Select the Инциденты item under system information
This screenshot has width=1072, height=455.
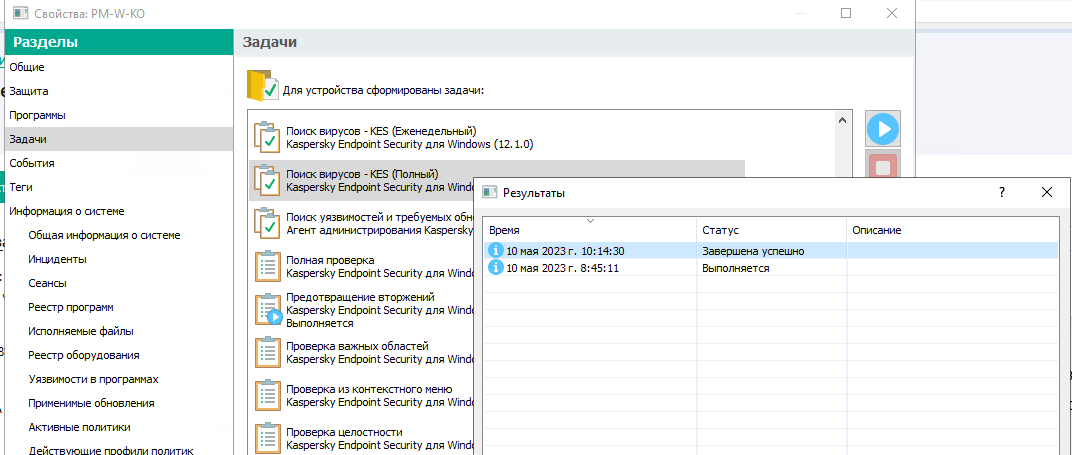point(58,259)
